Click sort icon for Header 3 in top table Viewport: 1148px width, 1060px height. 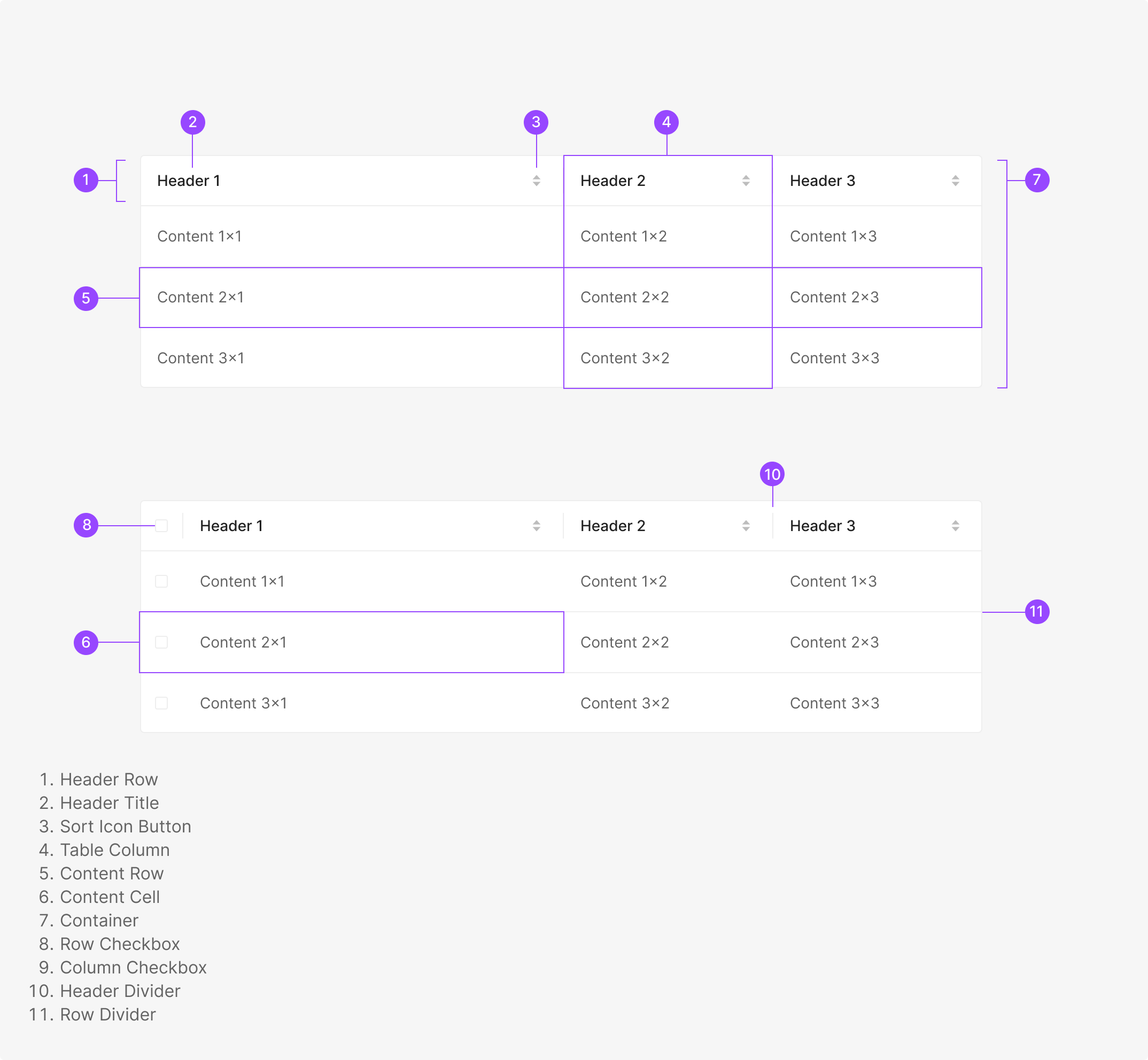pos(955,181)
